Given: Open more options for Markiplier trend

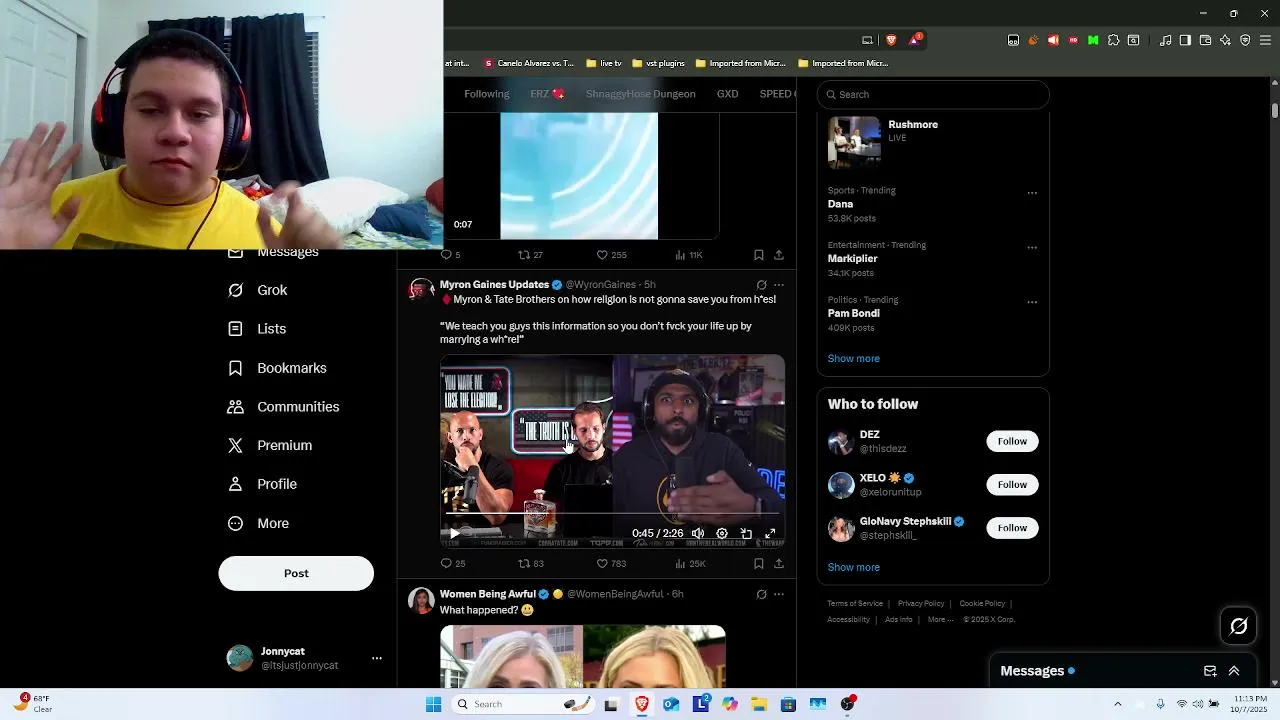Looking at the screenshot, I should 1032,247.
